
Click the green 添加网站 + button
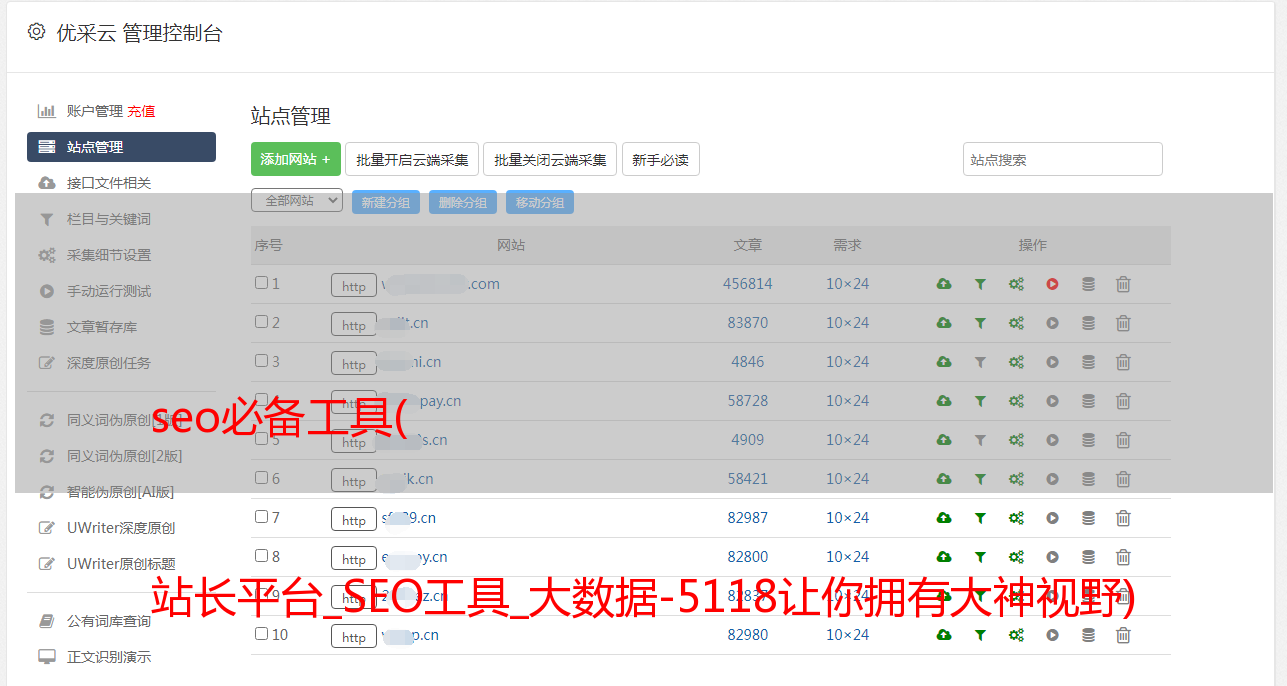pos(296,159)
